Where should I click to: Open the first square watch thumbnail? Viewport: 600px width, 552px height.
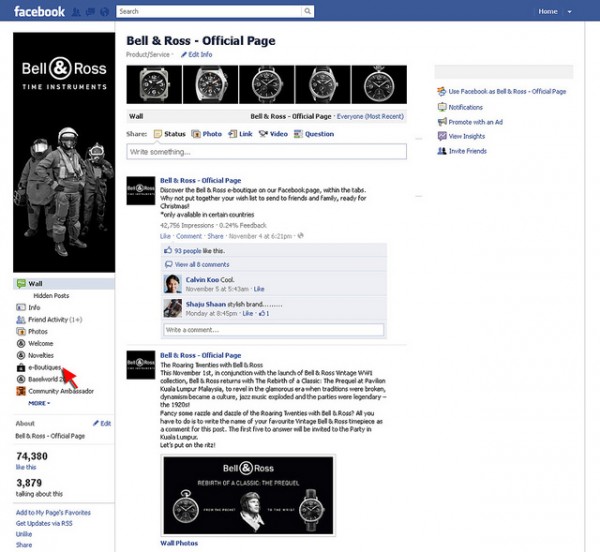pos(154,85)
